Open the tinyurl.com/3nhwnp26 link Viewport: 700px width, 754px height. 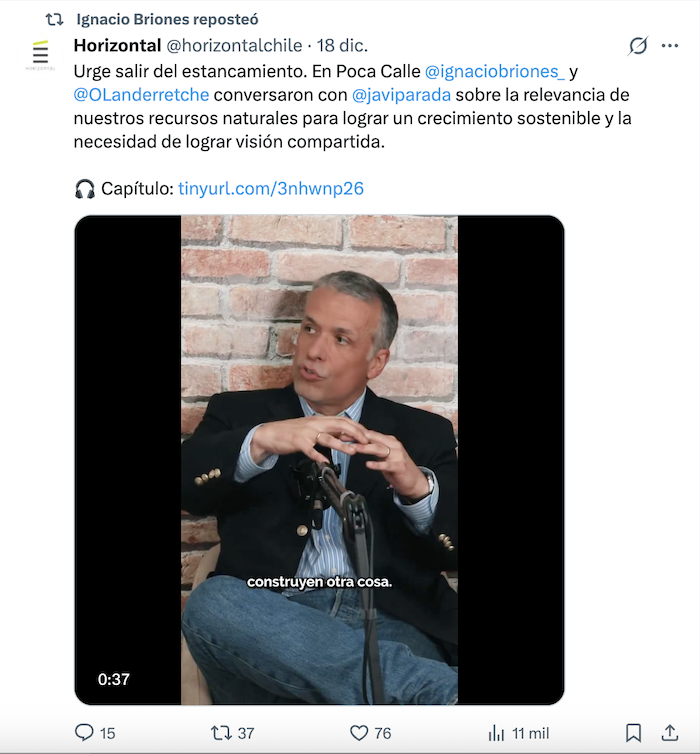270,188
